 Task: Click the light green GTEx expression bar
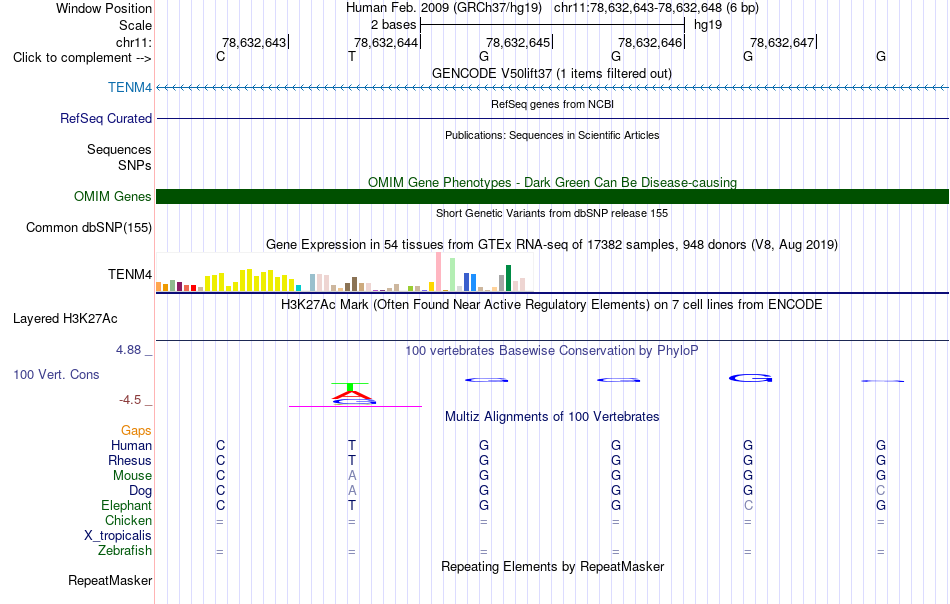click(453, 274)
